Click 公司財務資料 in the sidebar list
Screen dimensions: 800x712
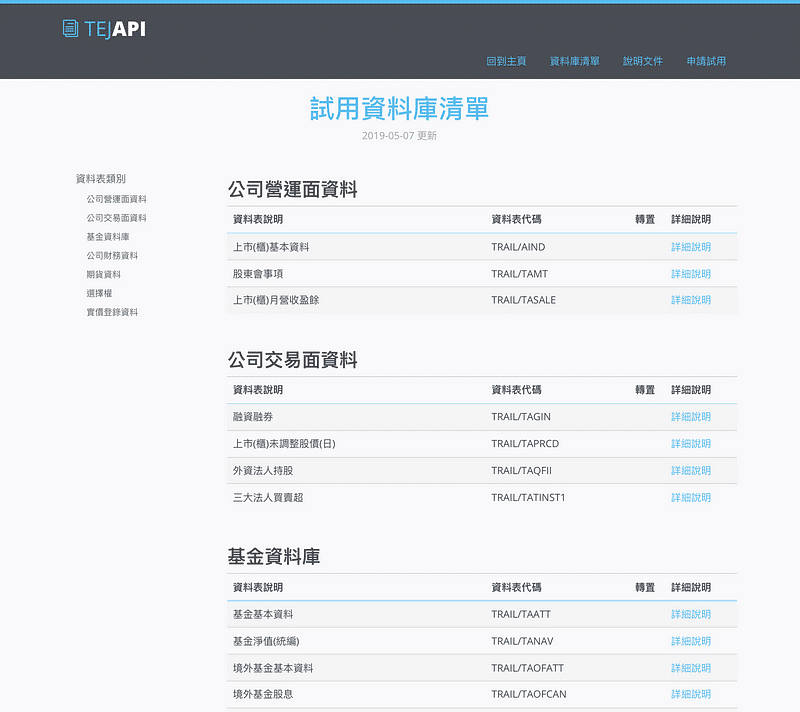point(112,256)
